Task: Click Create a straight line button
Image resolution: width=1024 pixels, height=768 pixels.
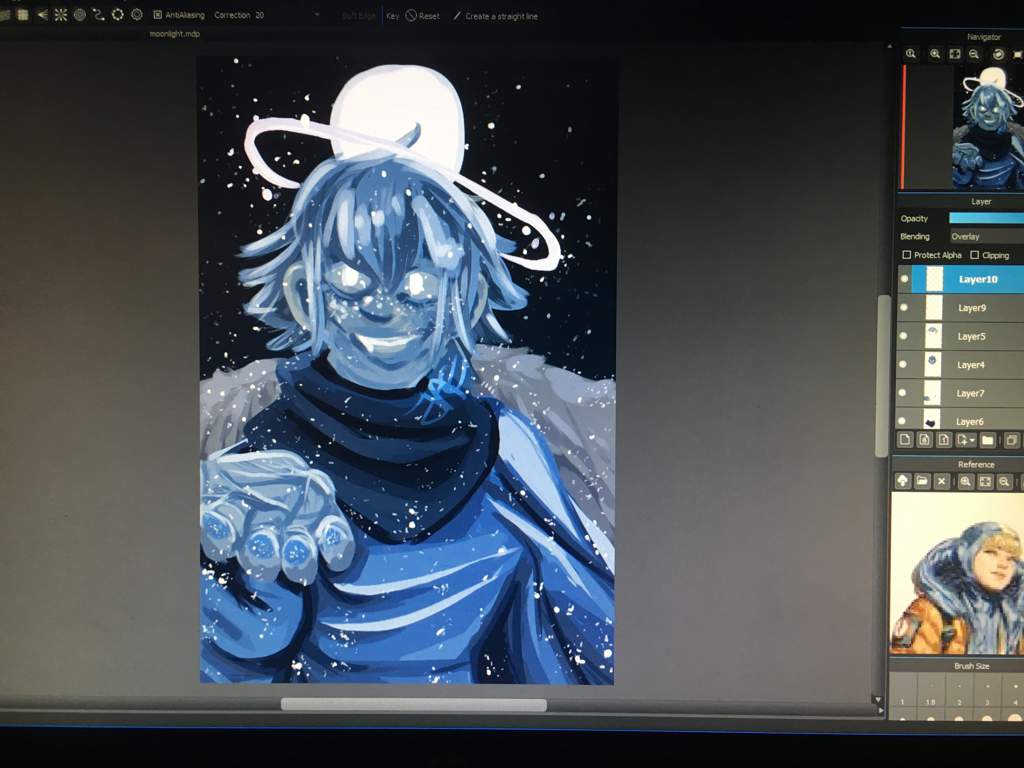Action: [x=496, y=16]
